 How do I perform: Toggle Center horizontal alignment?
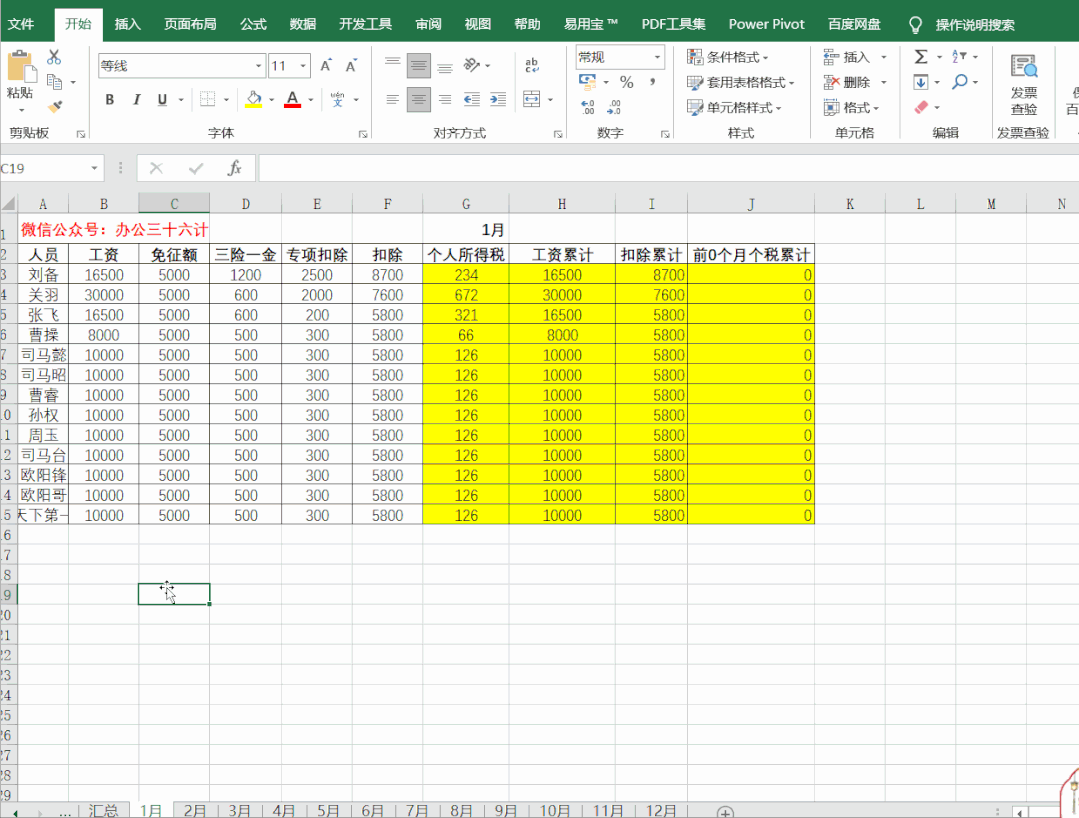pyautogui.click(x=418, y=99)
